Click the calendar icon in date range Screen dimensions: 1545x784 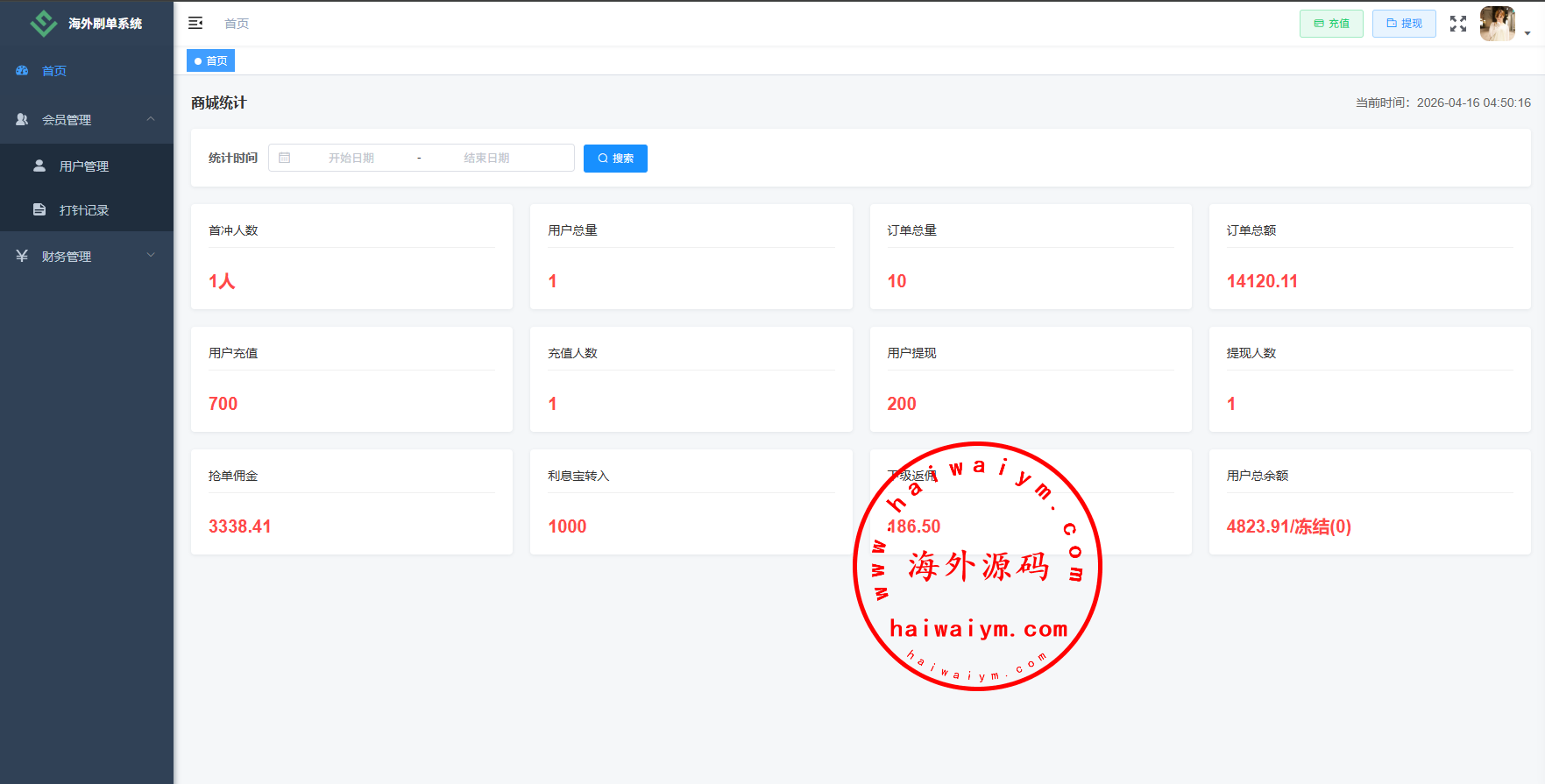(285, 158)
